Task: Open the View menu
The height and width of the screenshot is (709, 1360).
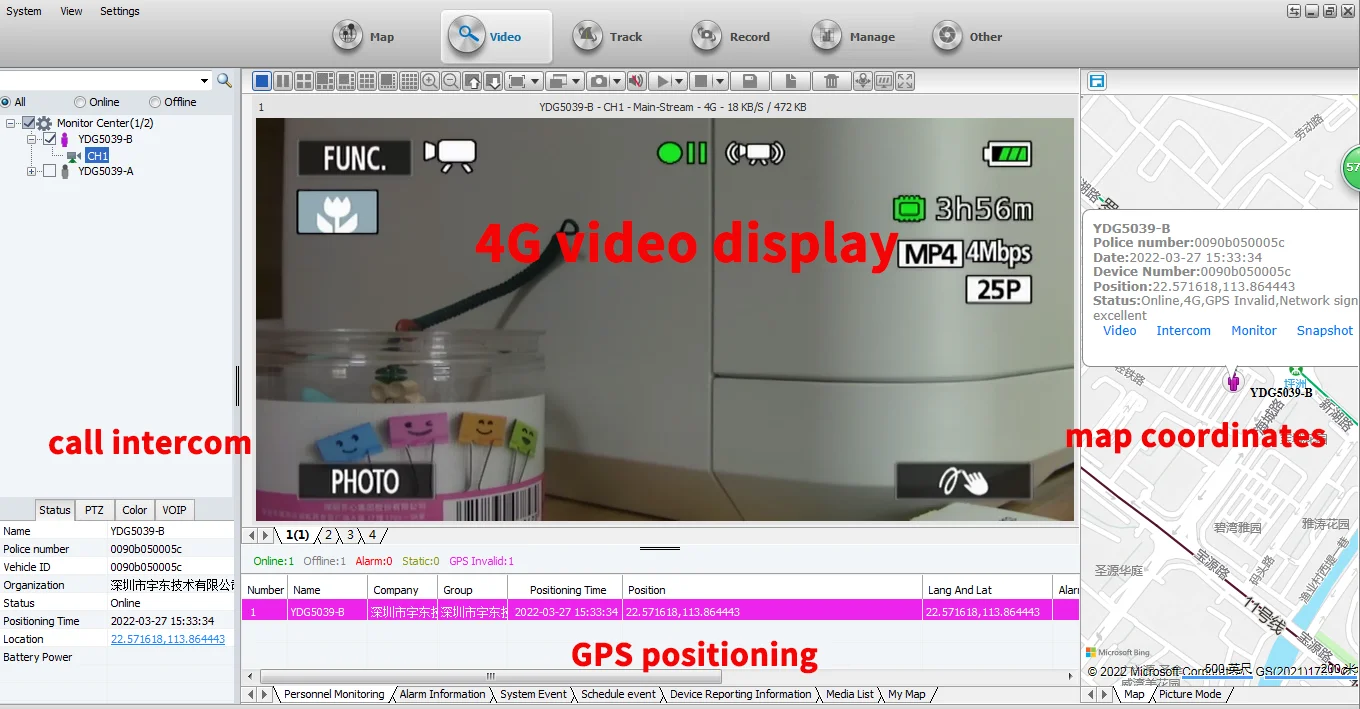Action: click(x=72, y=11)
